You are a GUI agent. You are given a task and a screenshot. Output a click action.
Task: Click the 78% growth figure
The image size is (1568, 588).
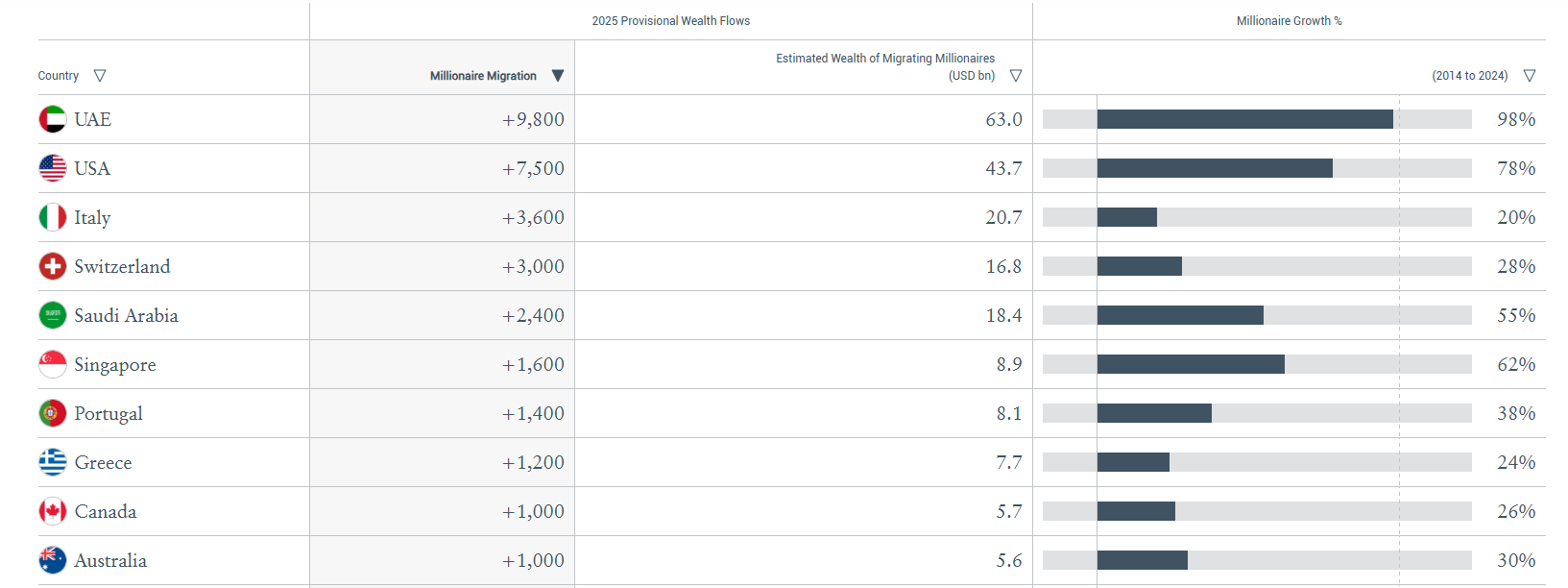[x=1516, y=168]
